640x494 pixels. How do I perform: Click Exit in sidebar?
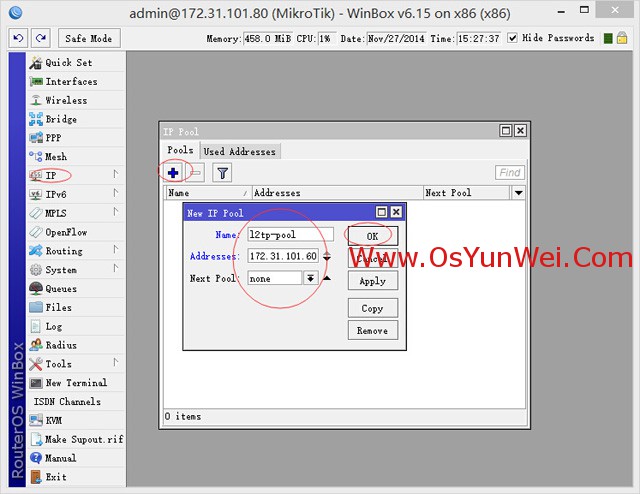[76, 476]
